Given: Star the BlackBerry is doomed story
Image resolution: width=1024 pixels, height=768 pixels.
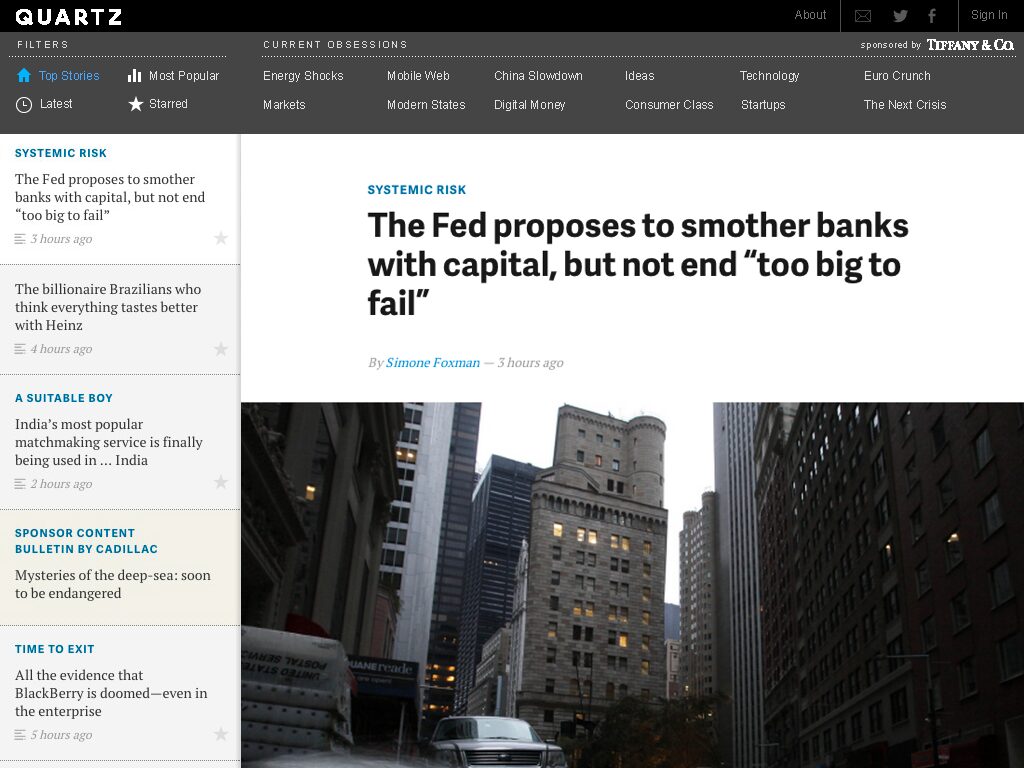Looking at the screenshot, I should pos(221,734).
